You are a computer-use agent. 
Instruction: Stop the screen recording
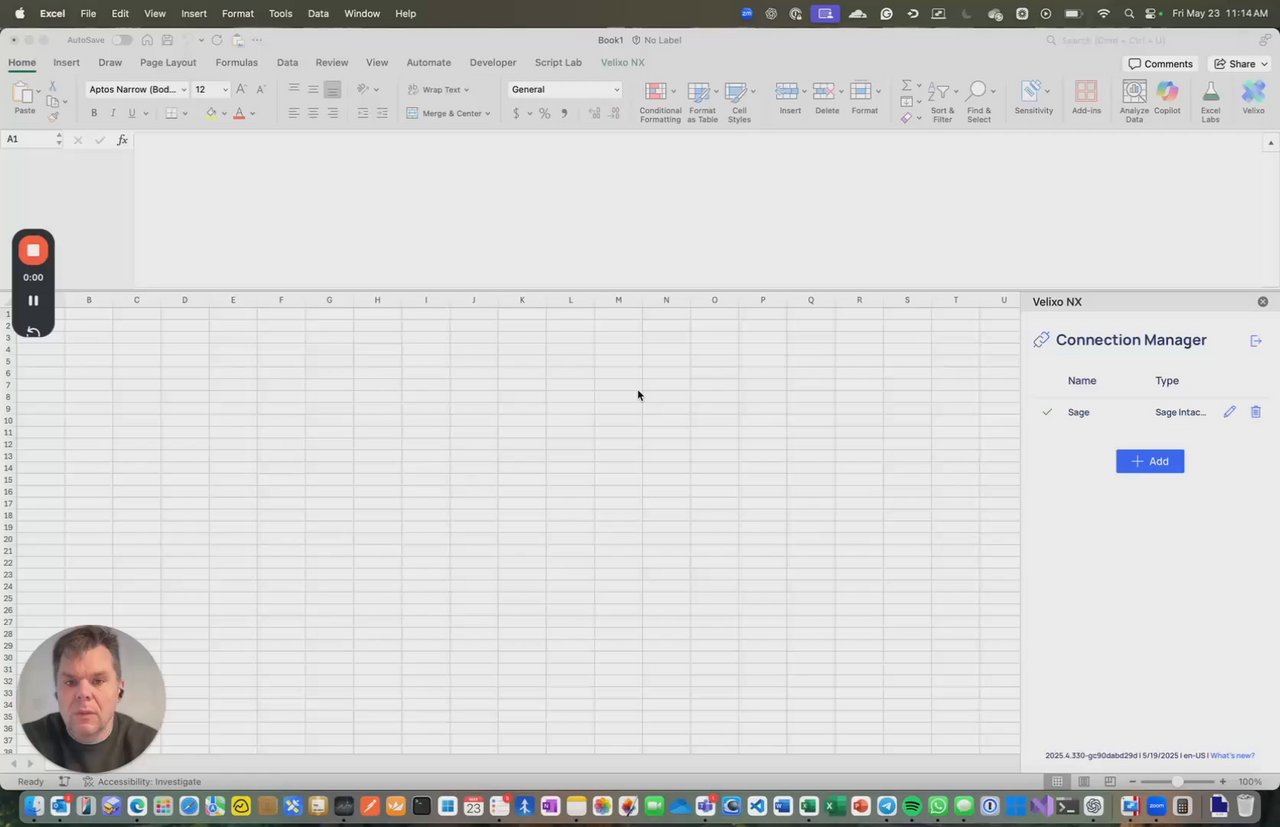(33, 250)
